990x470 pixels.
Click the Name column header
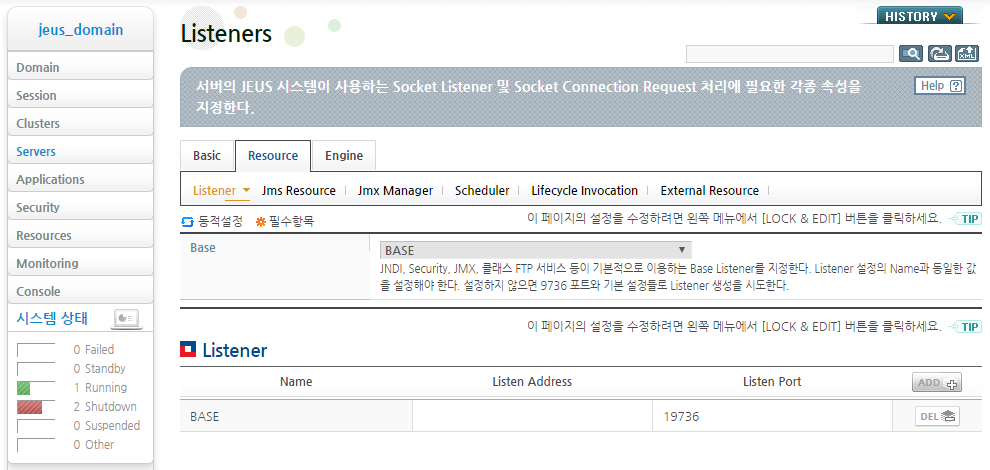pos(296,382)
